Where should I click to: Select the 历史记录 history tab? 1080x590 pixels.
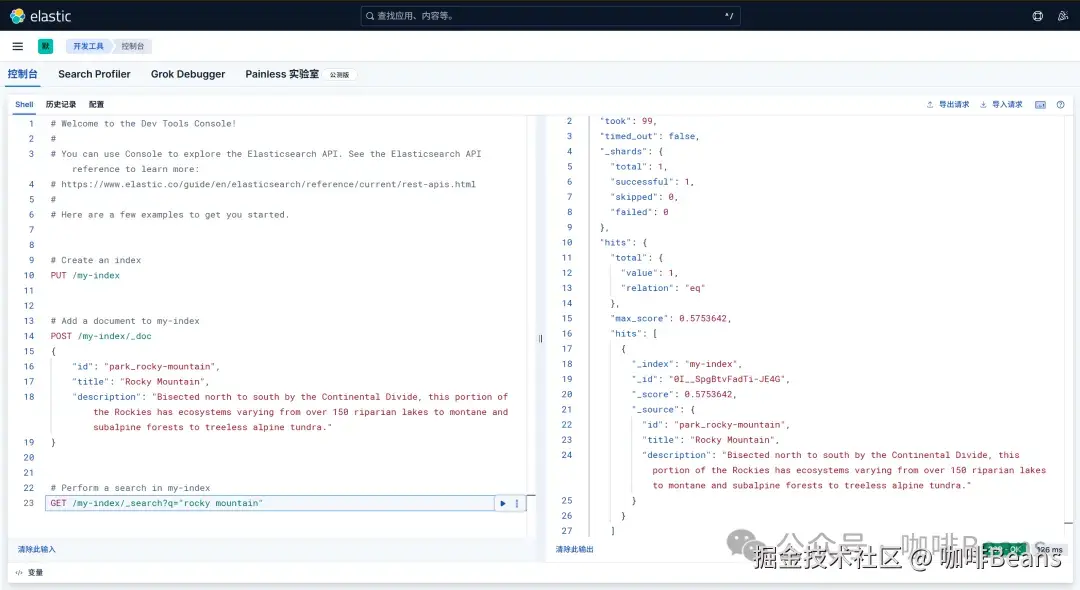tap(61, 105)
